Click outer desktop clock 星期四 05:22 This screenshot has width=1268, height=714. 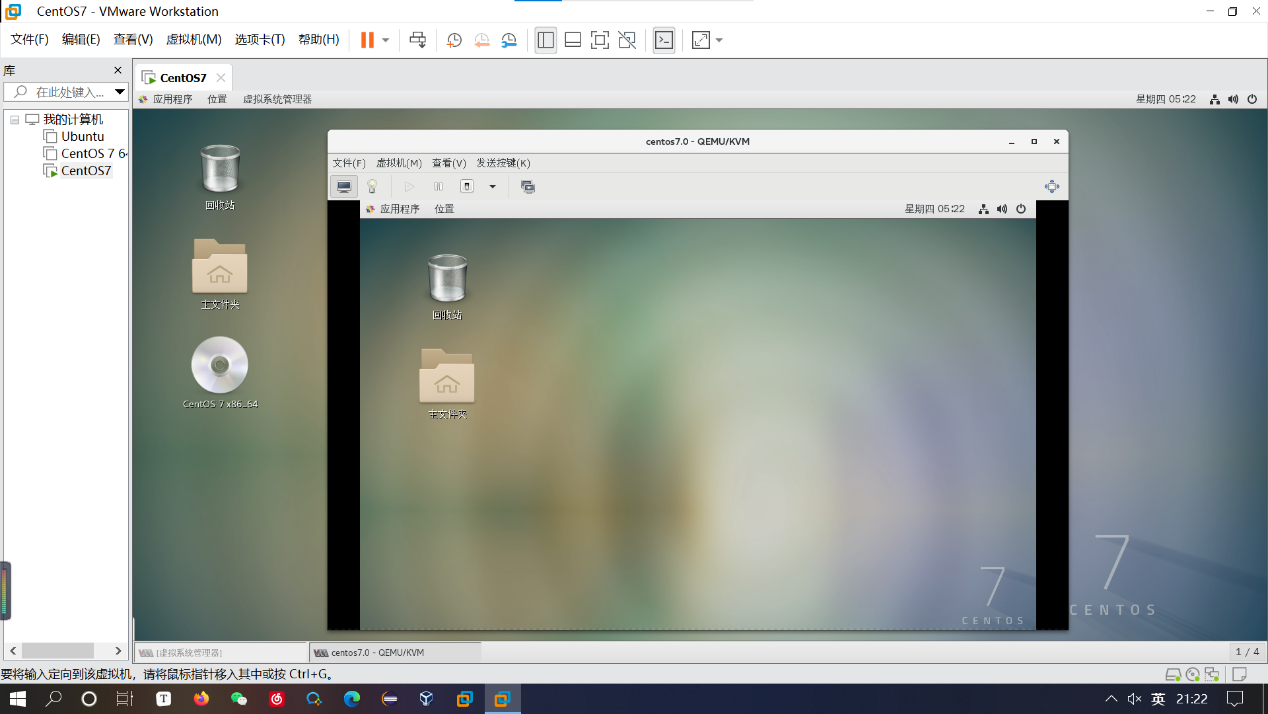click(x=1166, y=99)
